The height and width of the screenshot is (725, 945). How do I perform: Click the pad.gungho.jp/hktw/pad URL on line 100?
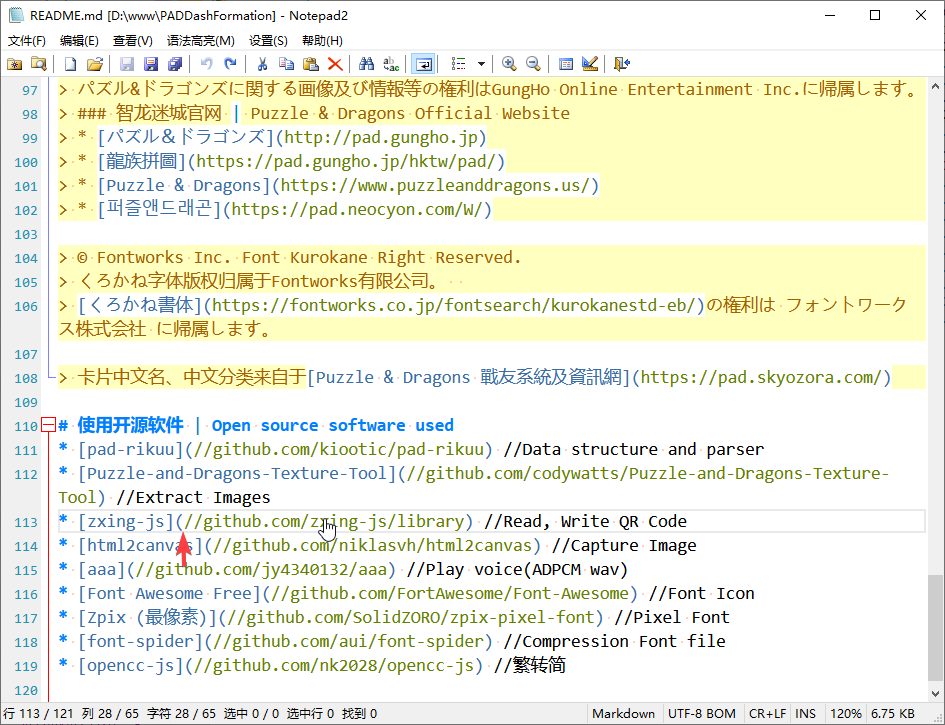coord(346,162)
